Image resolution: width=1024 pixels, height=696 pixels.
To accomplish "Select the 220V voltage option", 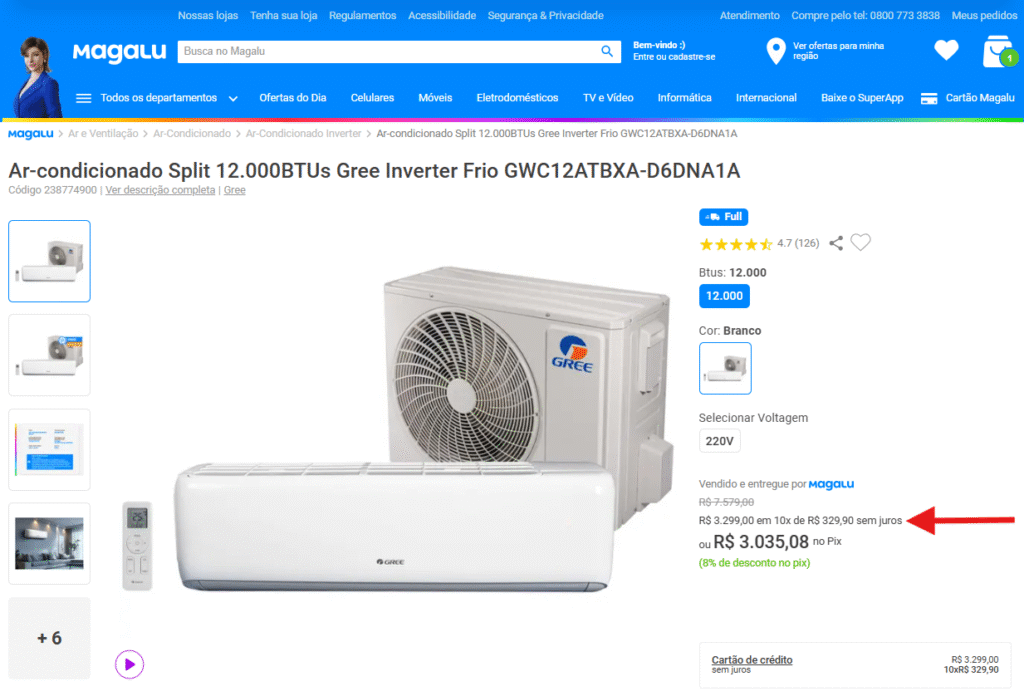I will (x=719, y=441).
